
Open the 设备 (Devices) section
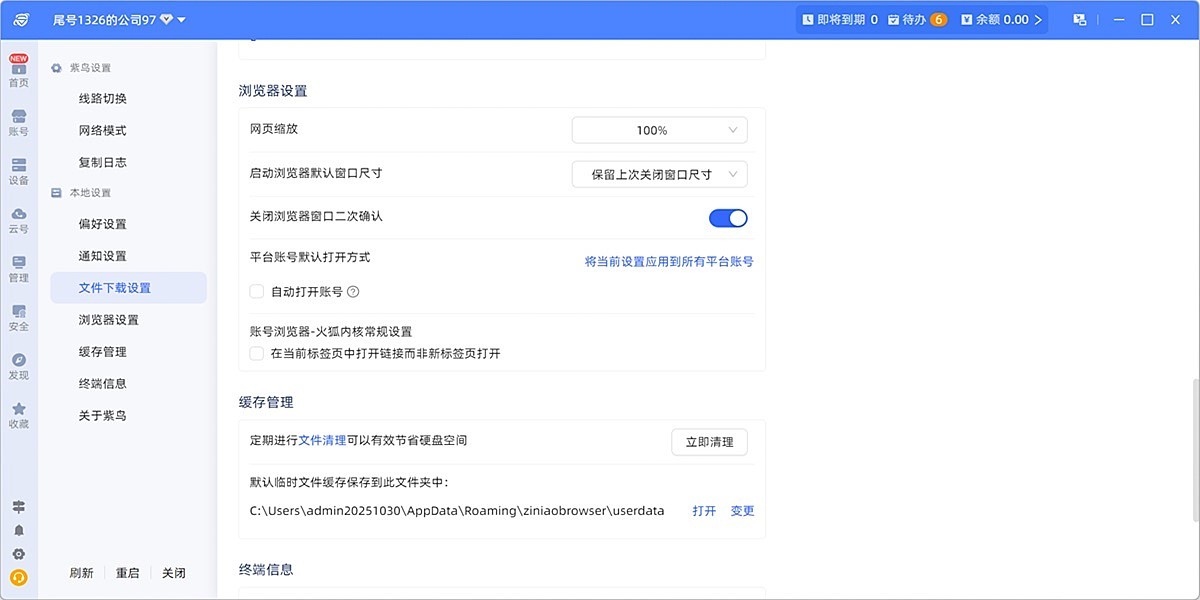18,172
